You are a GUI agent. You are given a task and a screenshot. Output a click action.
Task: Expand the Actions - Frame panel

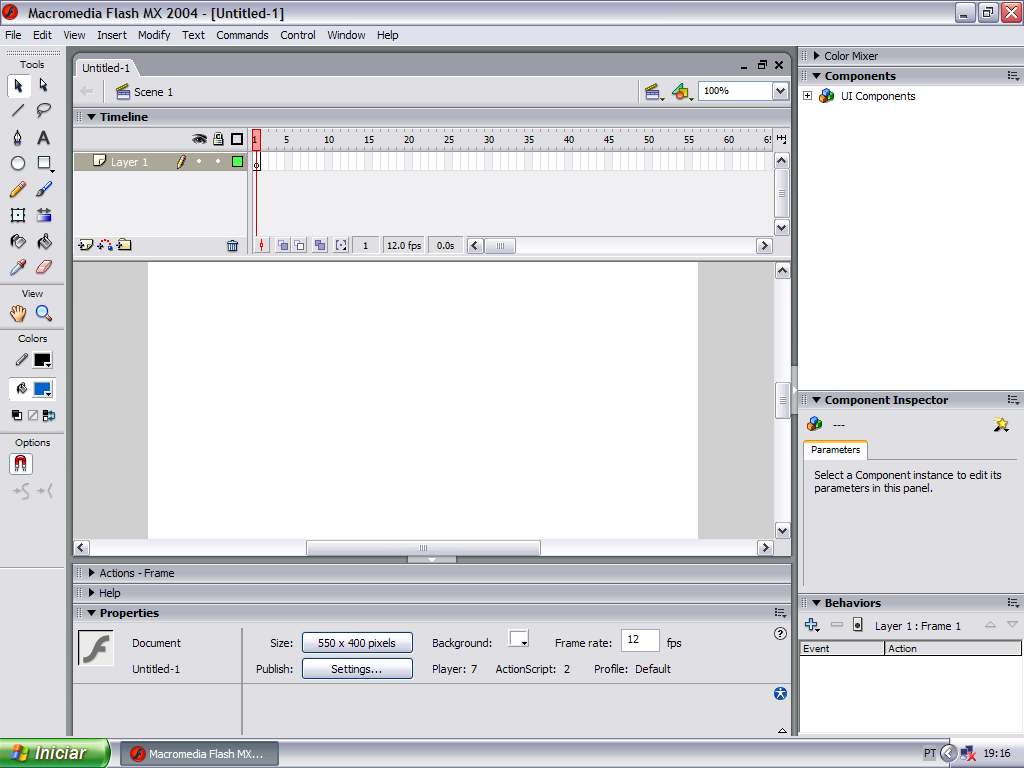click(x=92, y=573)
